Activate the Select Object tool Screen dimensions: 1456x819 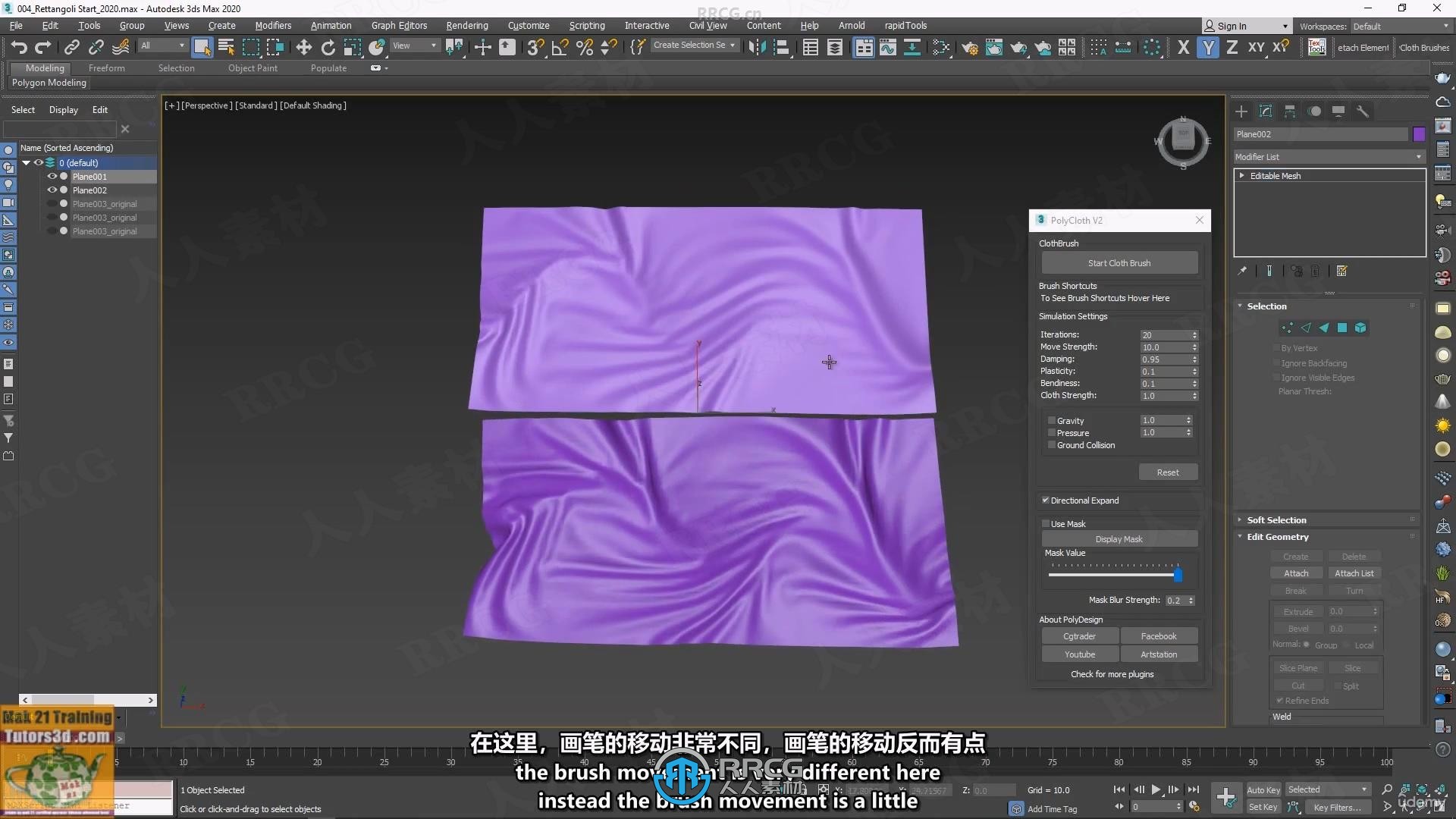tap(202, 47)
